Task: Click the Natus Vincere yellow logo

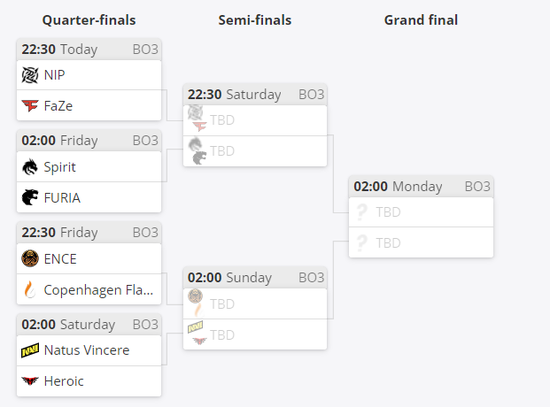Action: [30, 350]
